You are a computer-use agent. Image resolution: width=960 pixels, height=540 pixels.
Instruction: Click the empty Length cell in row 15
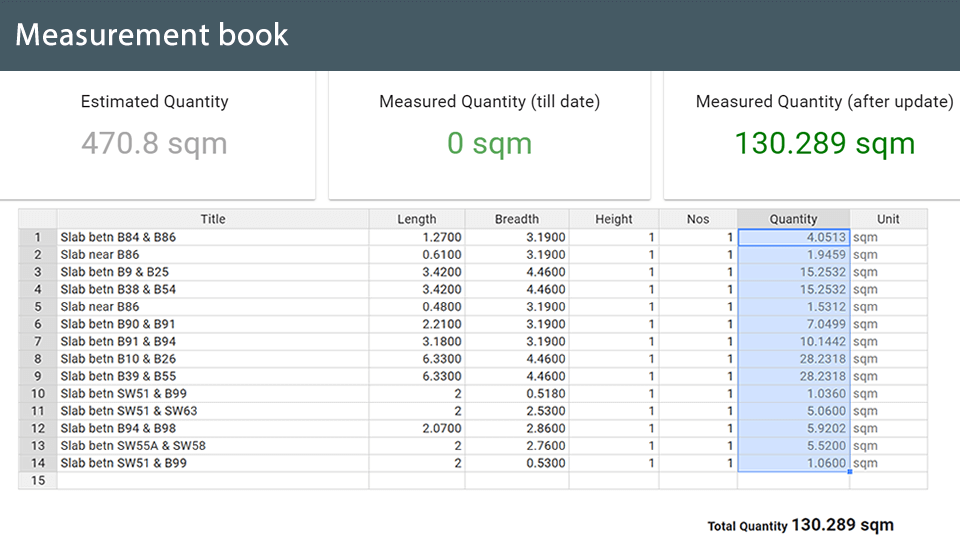(417, 481)
